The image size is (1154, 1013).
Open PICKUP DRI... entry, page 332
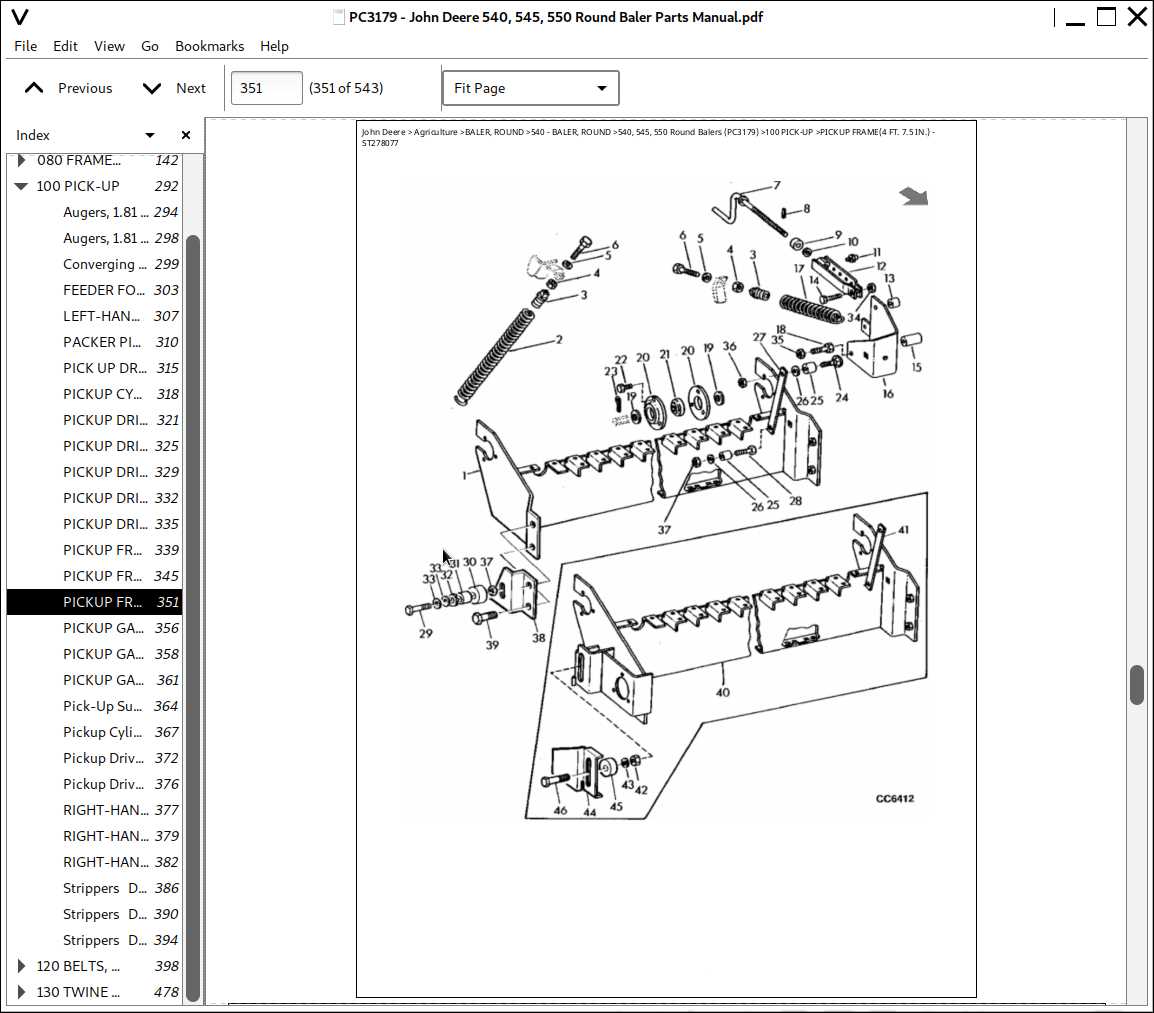tap(94, 498)
